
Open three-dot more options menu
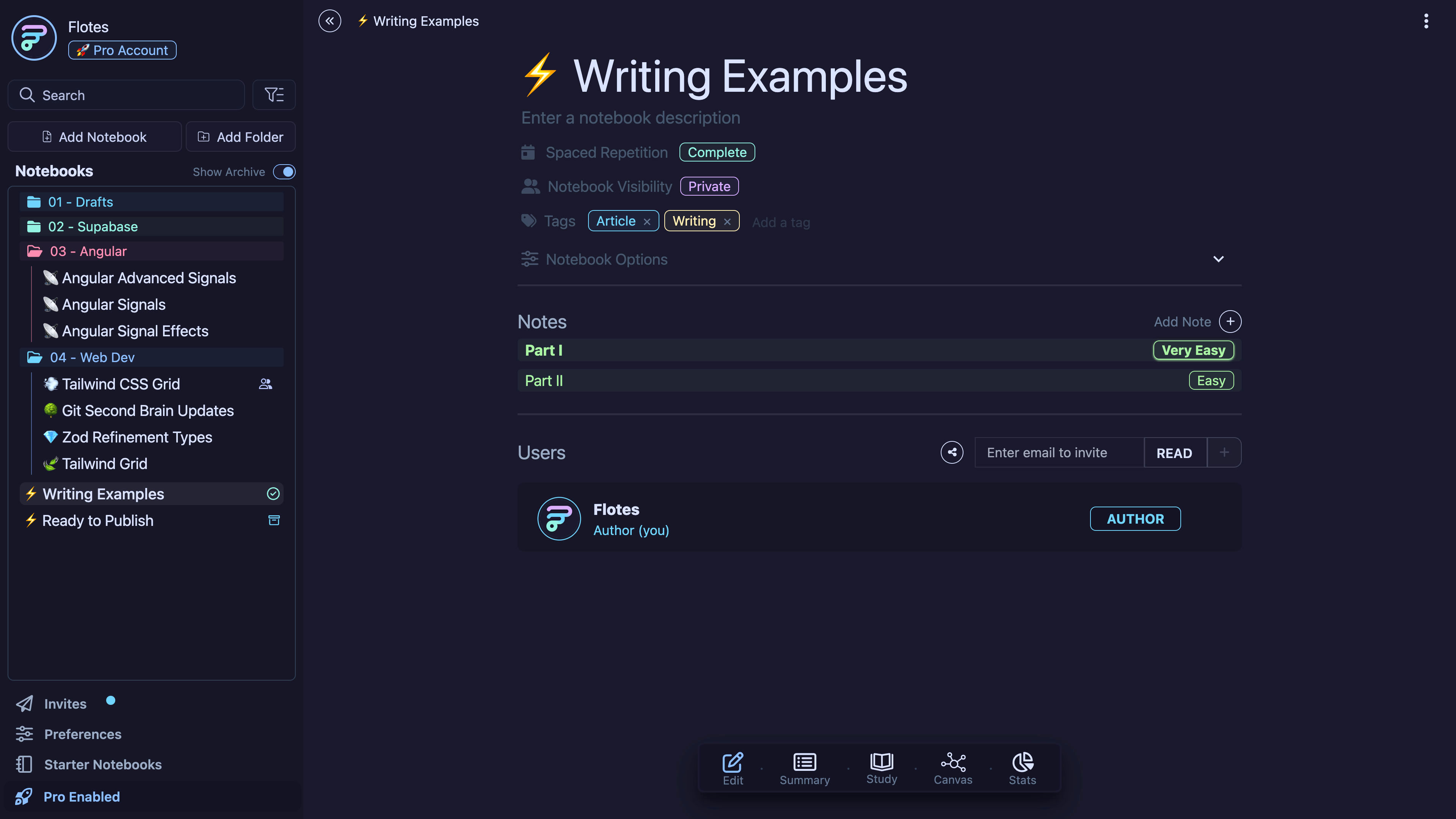(1426, 21)
